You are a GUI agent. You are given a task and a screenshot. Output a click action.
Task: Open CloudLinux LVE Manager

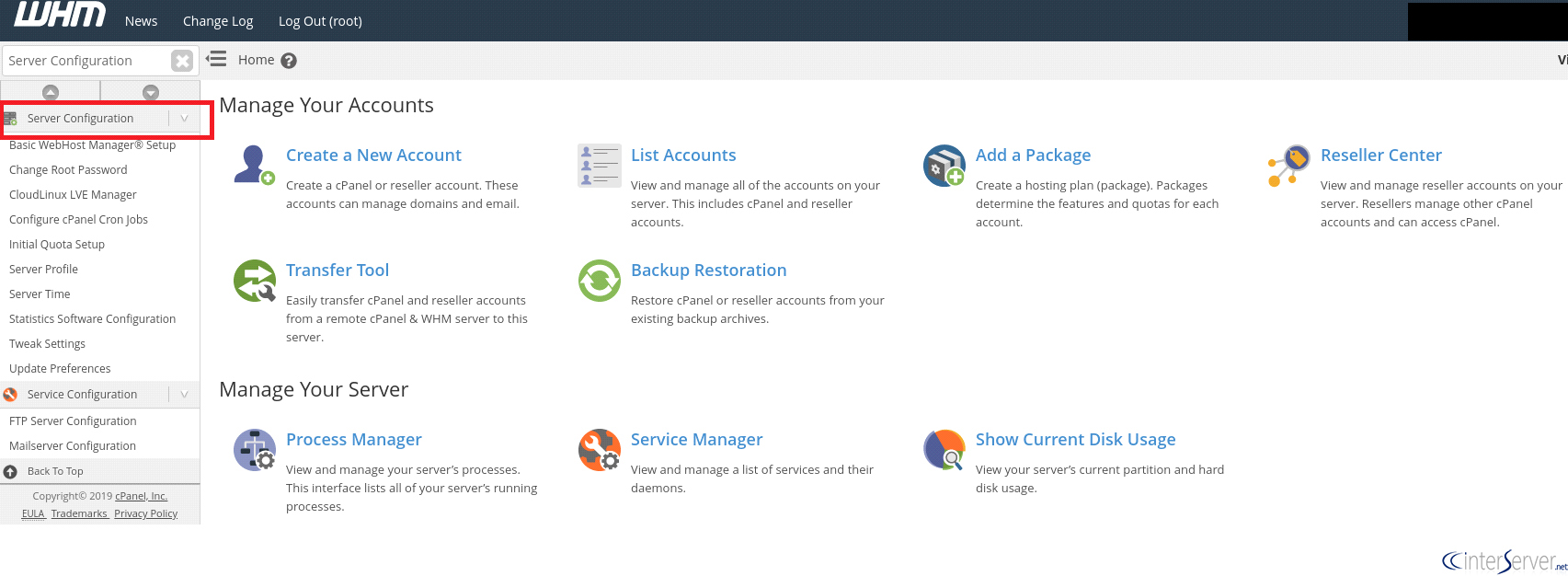[73, 195]
